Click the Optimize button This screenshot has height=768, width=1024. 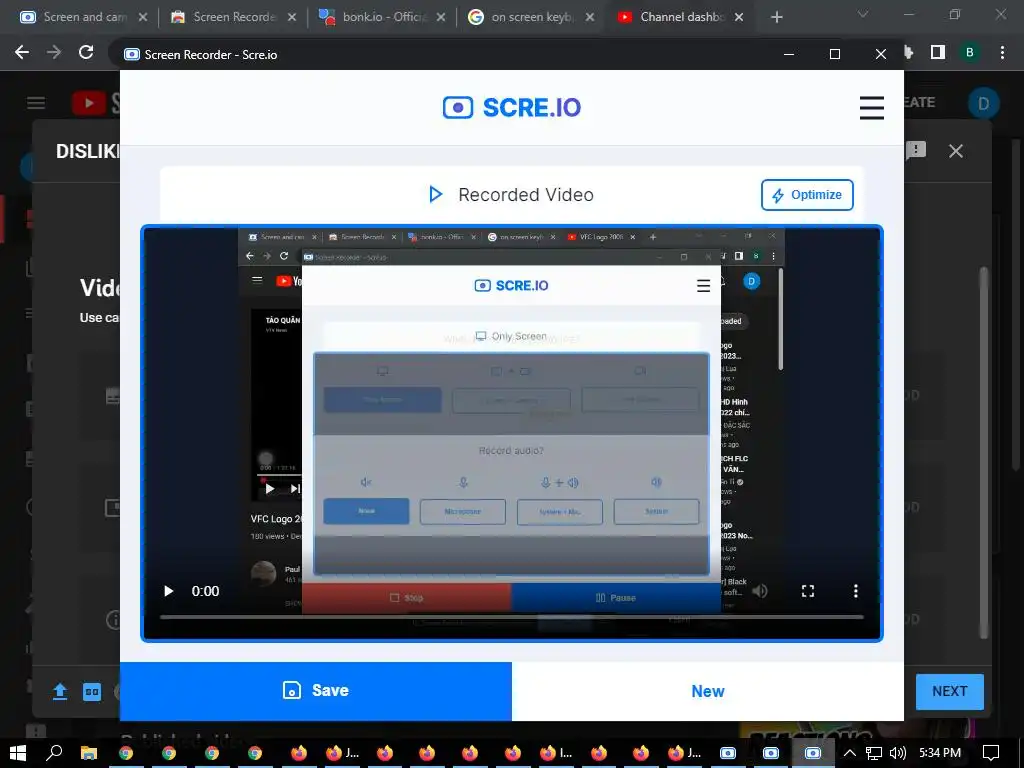807,195
